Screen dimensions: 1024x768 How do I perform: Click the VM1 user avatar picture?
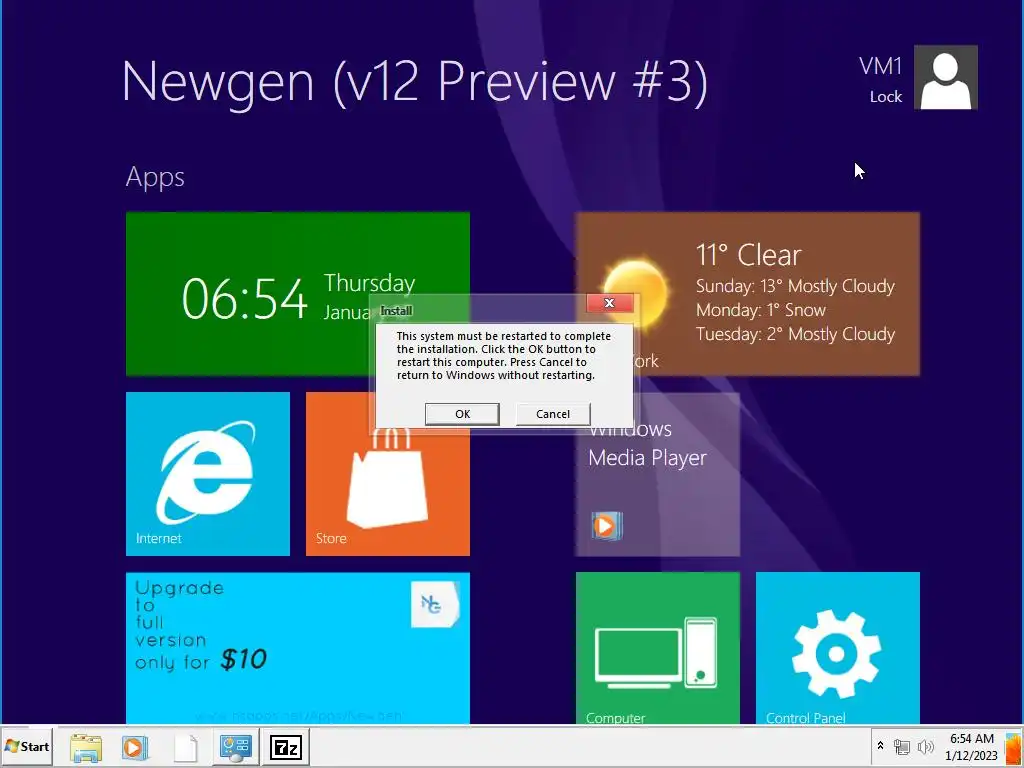tap(946, 77)
